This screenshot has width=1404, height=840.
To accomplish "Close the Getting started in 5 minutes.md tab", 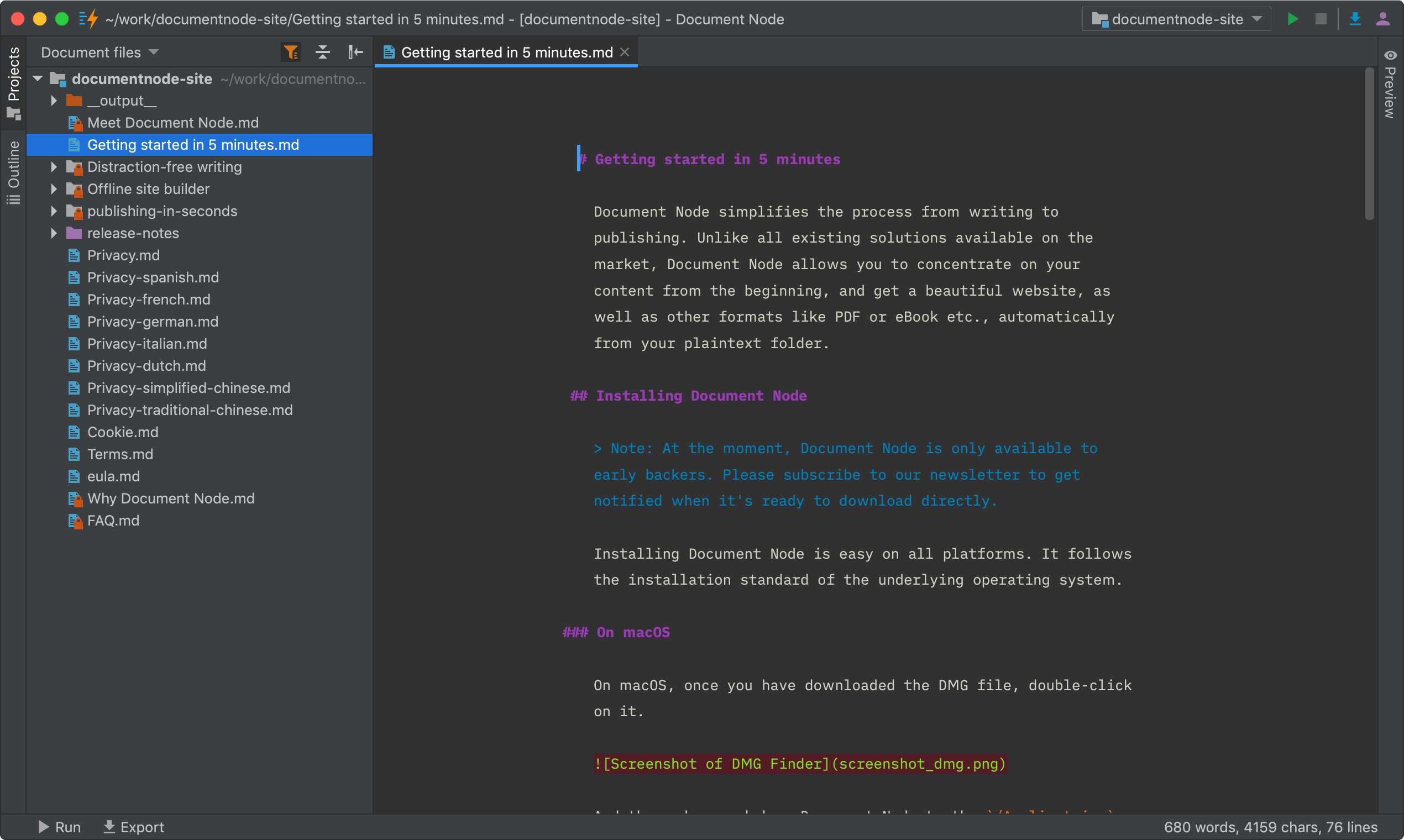I will 625,52.
